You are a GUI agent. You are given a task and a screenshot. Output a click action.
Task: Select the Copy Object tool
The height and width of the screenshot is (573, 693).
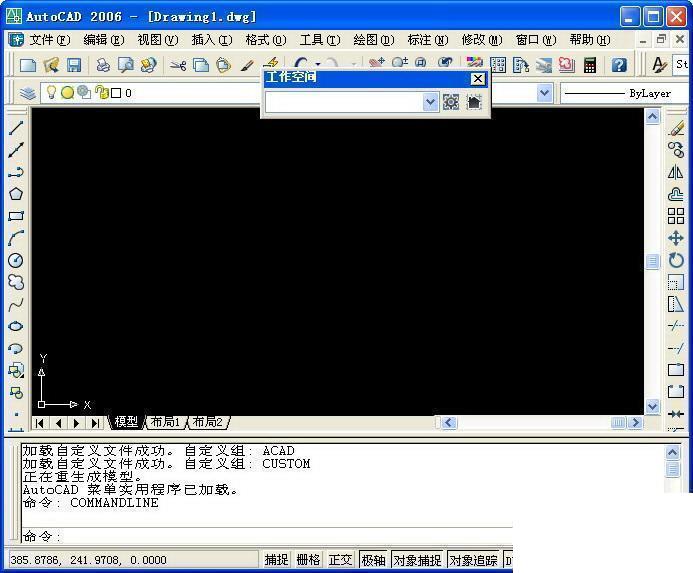pos(676,150)
